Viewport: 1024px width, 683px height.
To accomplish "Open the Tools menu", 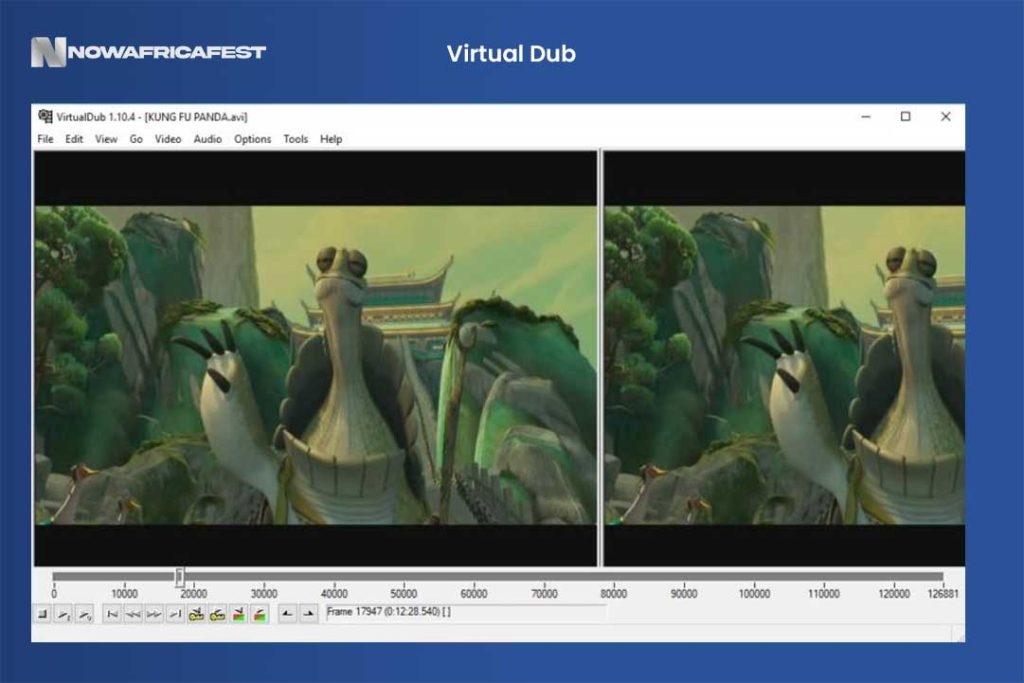I will (295, 139).
